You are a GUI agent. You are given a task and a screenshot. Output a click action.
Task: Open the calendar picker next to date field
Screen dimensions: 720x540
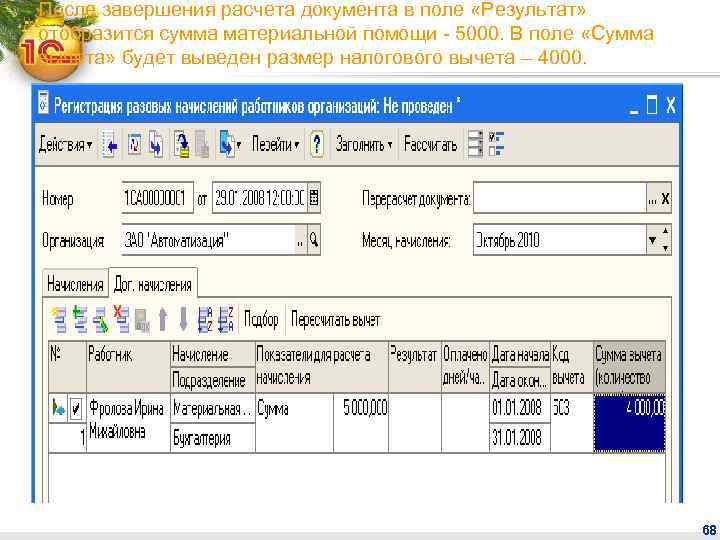coord(314,198)
